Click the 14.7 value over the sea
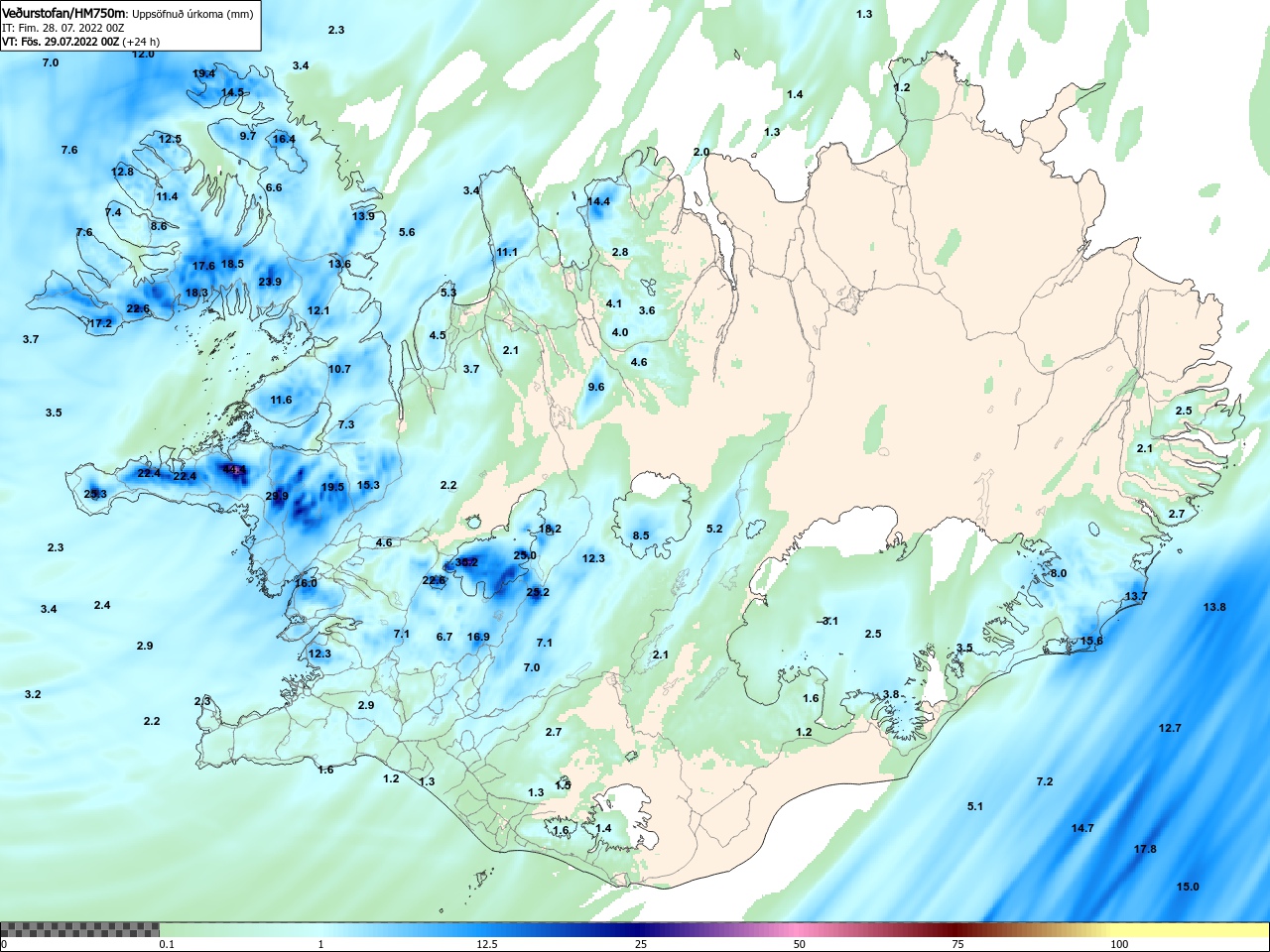 click(1082, 828)
